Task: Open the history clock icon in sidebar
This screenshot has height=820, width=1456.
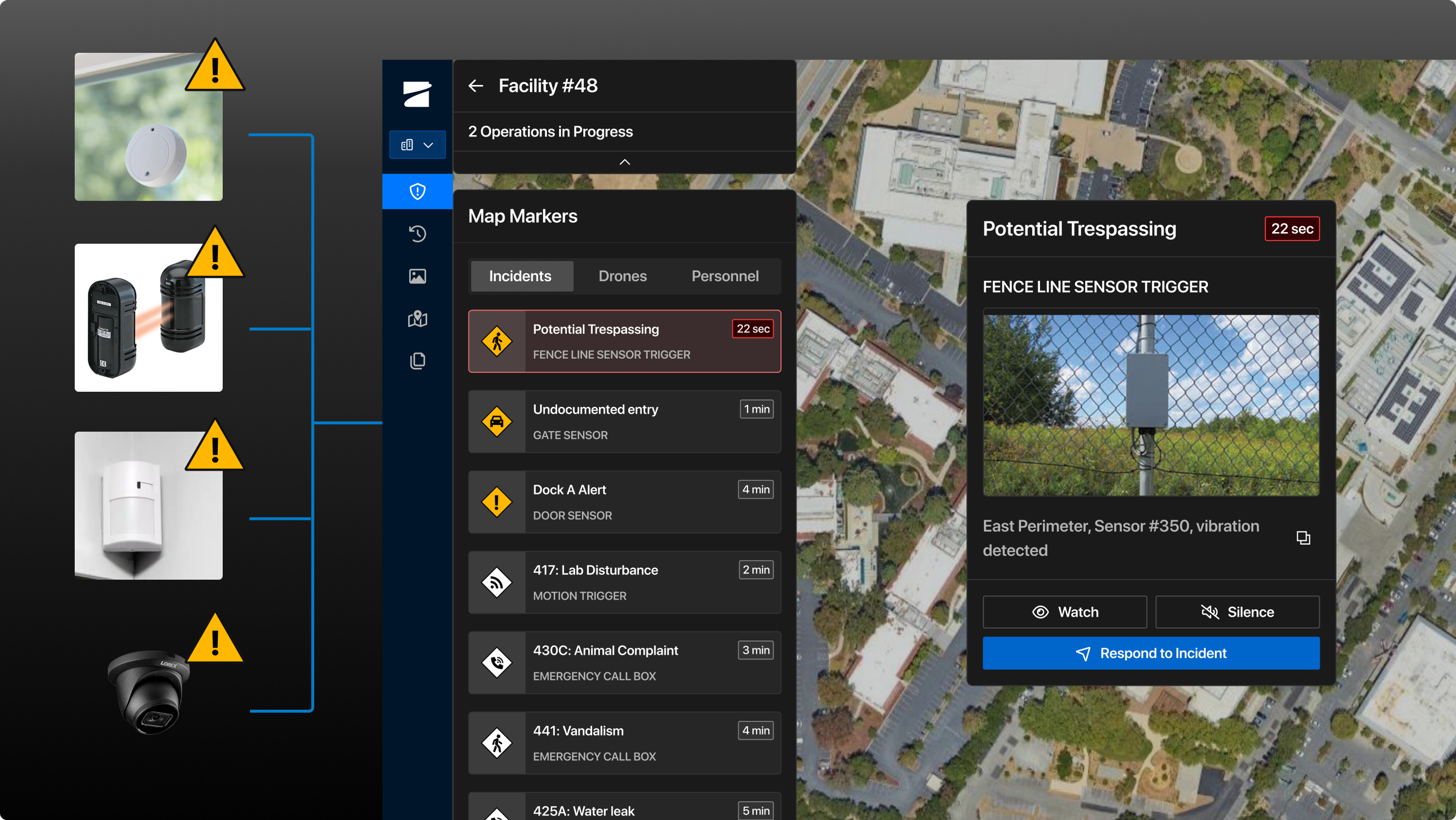Action: click(x=418, y=234)
